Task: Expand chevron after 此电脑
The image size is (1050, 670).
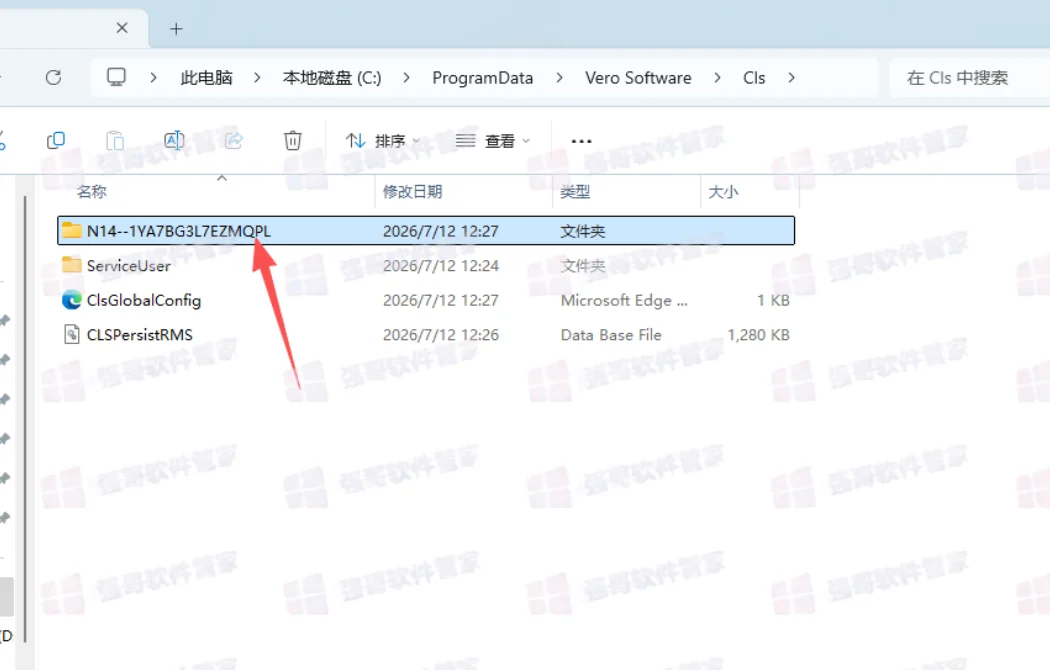Action: [x=256, y=78]
